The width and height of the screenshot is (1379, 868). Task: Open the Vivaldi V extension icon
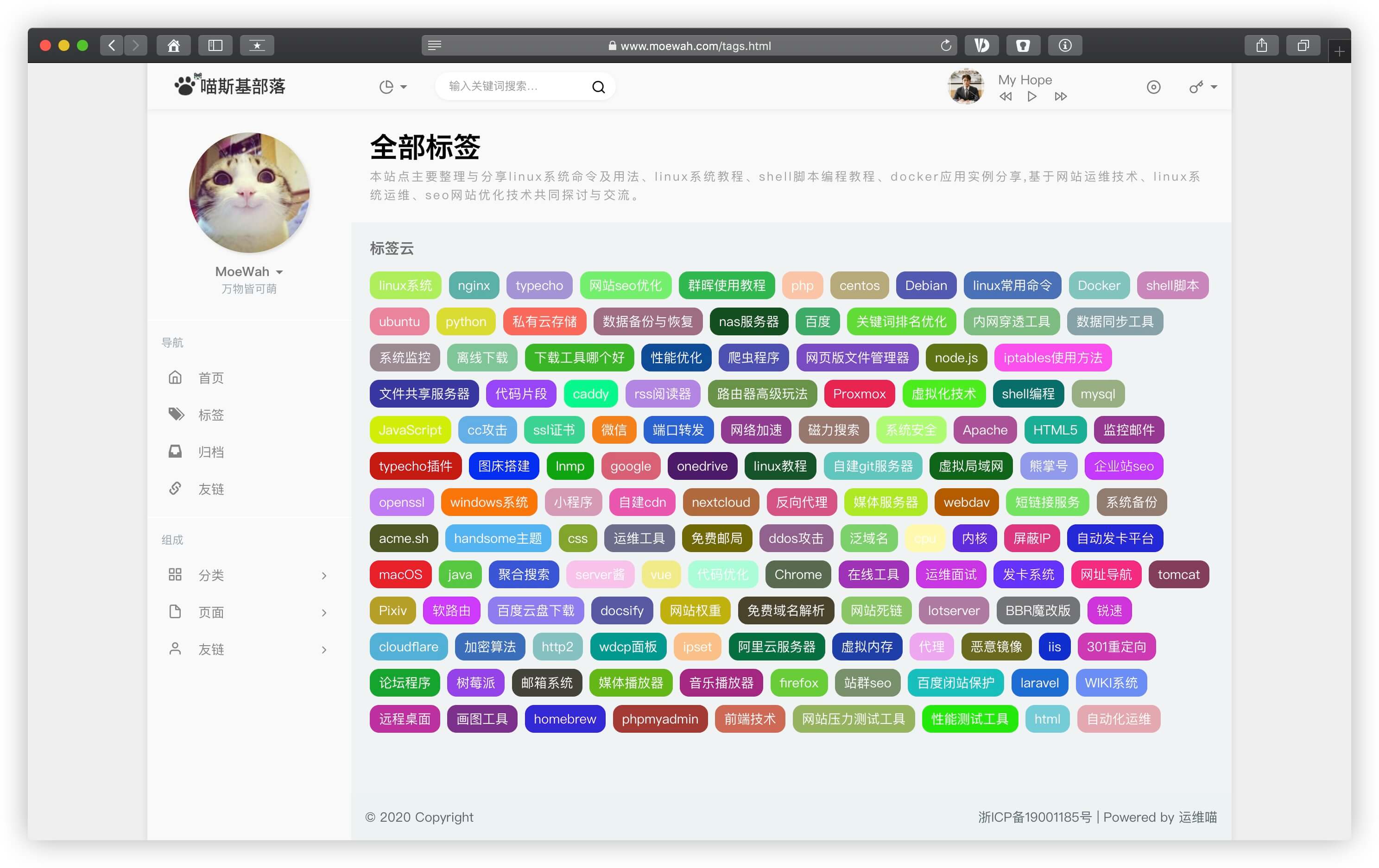981,45
